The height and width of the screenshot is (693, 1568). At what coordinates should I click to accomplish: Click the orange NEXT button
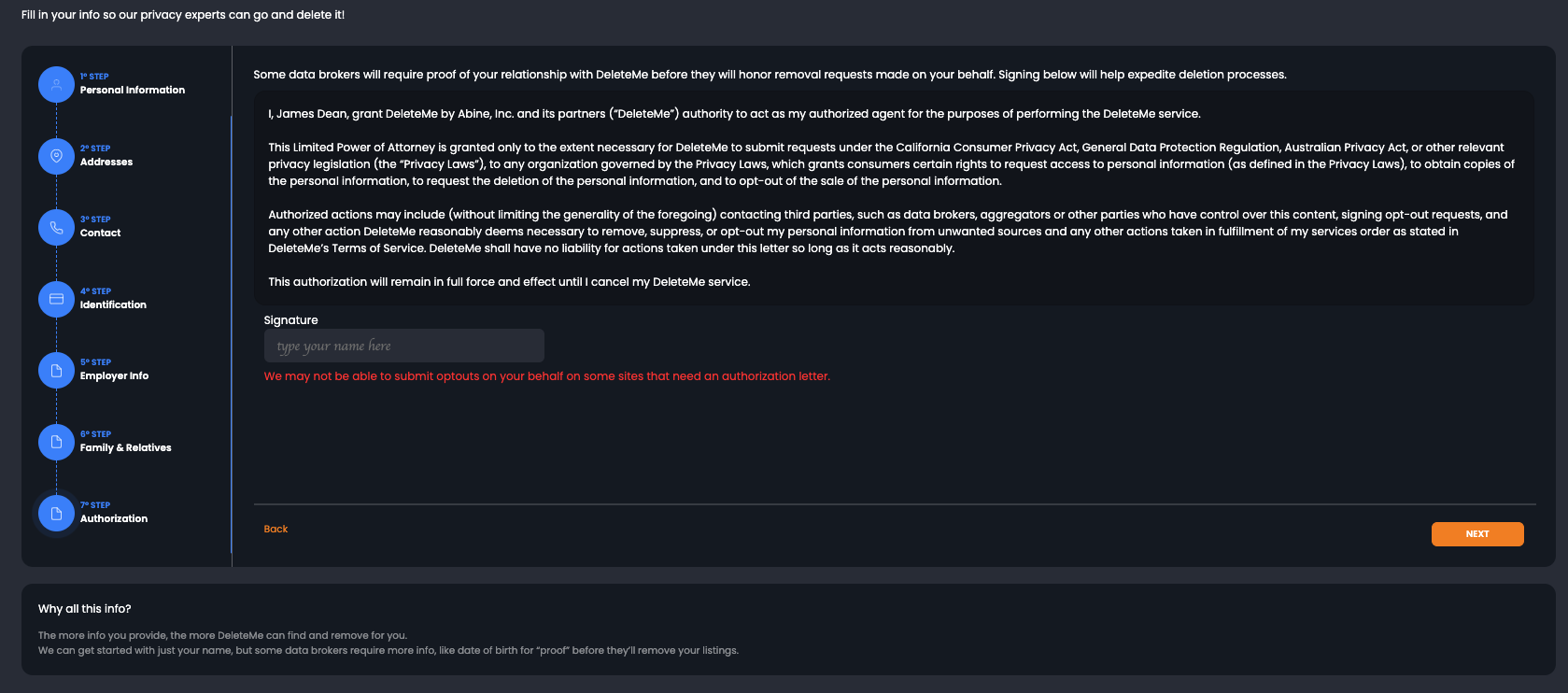[1477, 534]
